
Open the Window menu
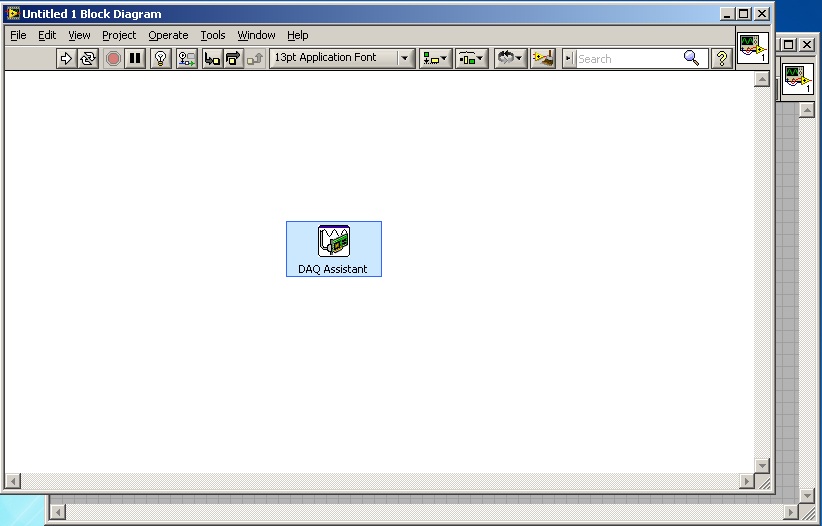point(256,35)
